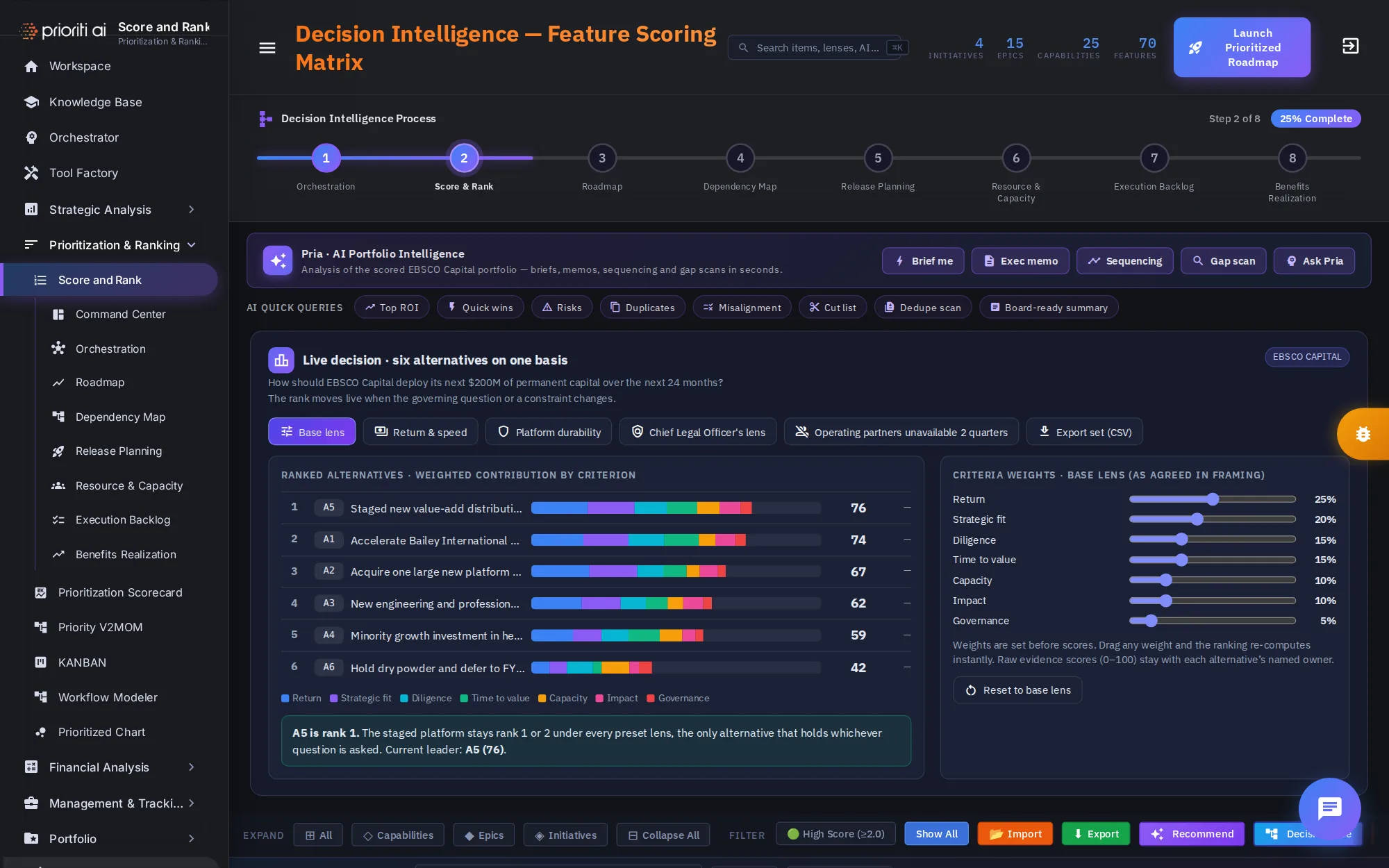Click the Pria sparkle AI icon
The image size is (1389, 868).
(x=278, y=260)
